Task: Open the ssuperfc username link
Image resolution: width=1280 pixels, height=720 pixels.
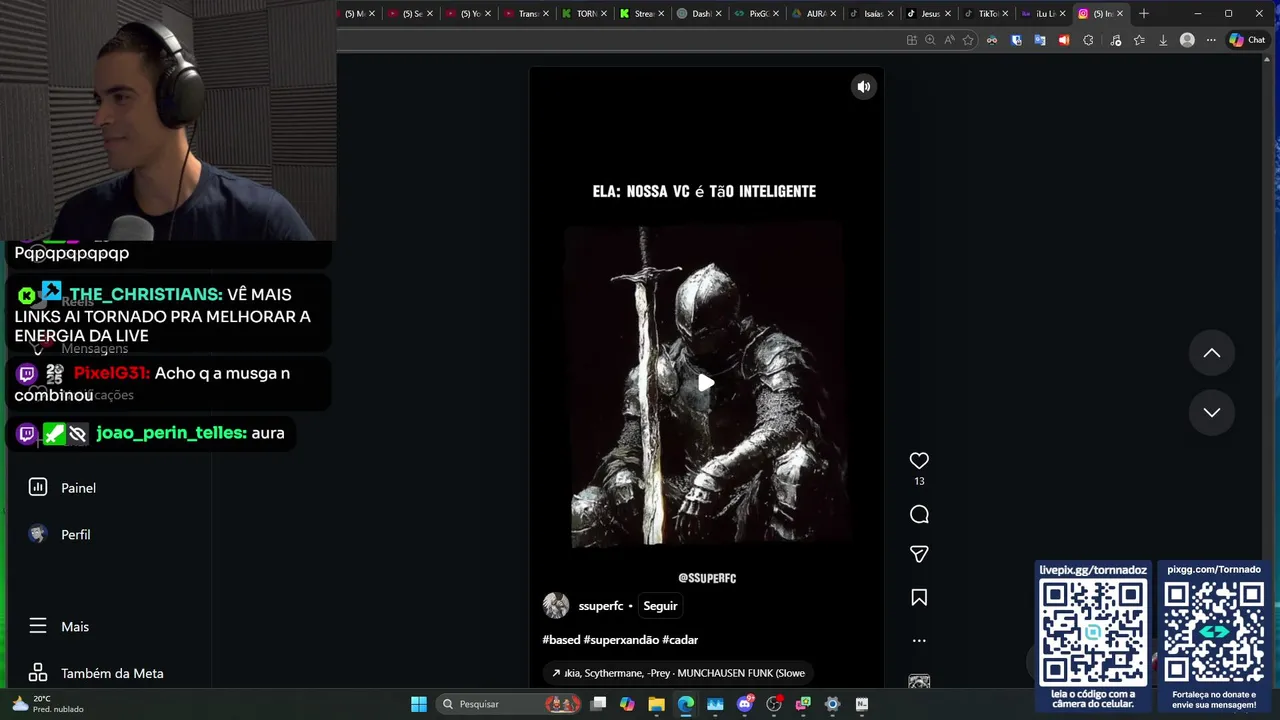Action: 600,606
